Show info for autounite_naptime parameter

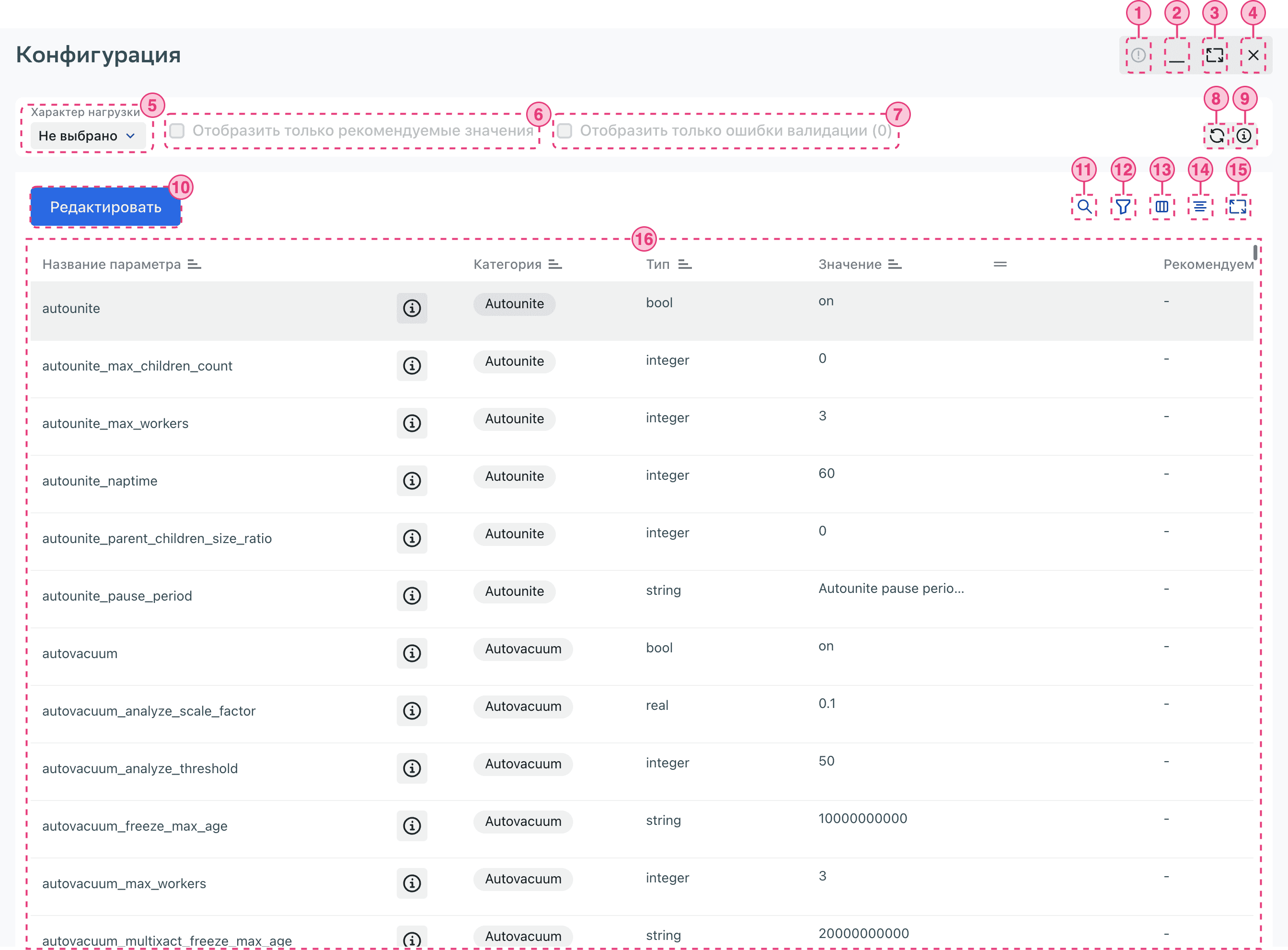(x=412, y=481)
